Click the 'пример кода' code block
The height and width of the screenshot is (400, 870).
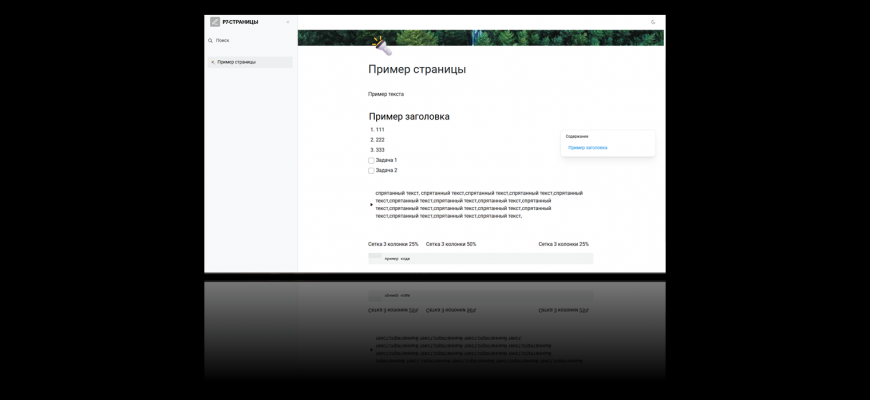coord(480,259)
